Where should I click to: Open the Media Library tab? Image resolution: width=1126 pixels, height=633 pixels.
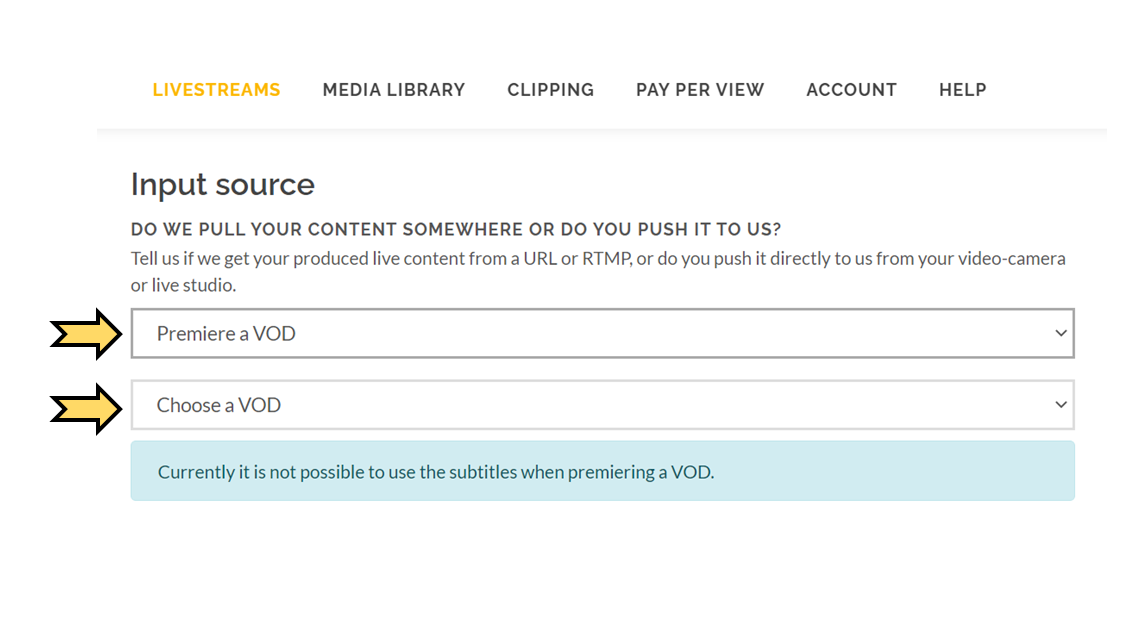pyautogui.click(x=394, y=90)
